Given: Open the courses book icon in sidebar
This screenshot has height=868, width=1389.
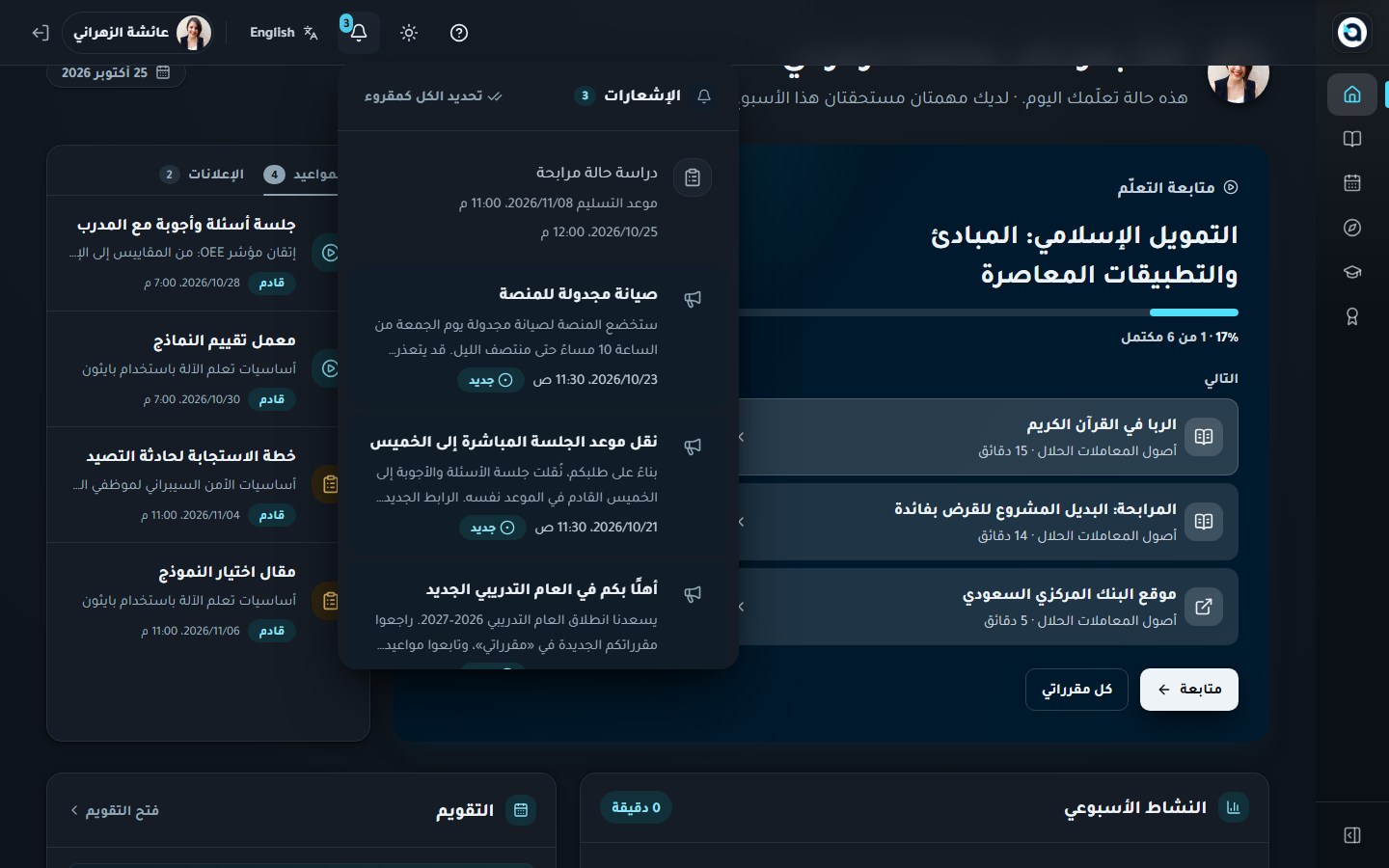Looking at the screenshot, I should click(x=1352, y=139).
